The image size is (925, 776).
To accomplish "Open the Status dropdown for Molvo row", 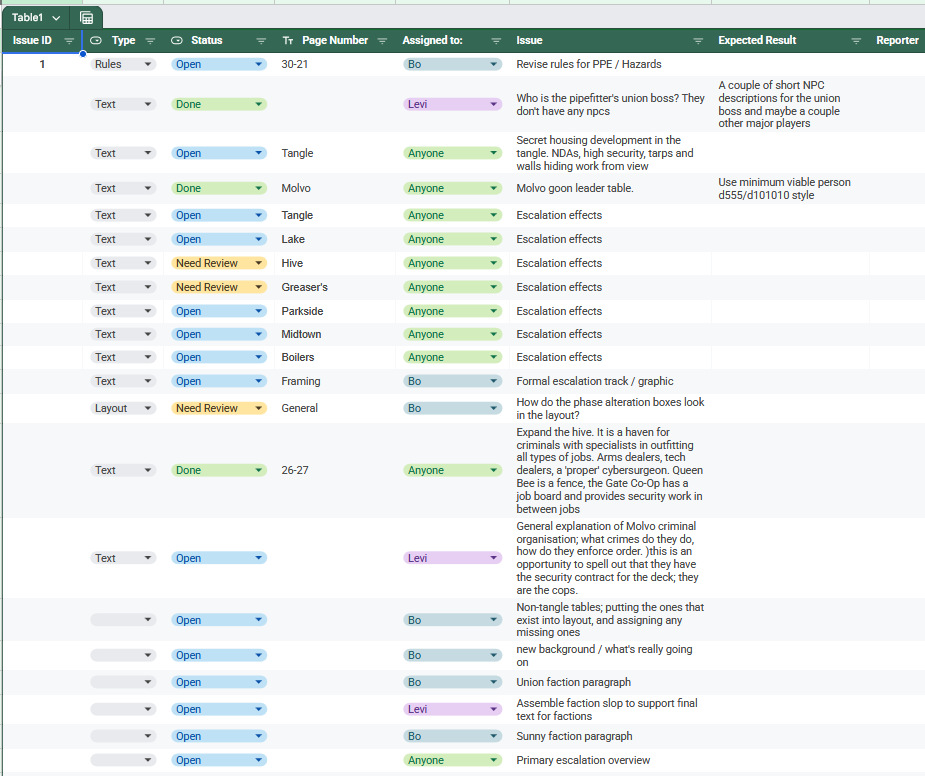I will tap(259, 188).
